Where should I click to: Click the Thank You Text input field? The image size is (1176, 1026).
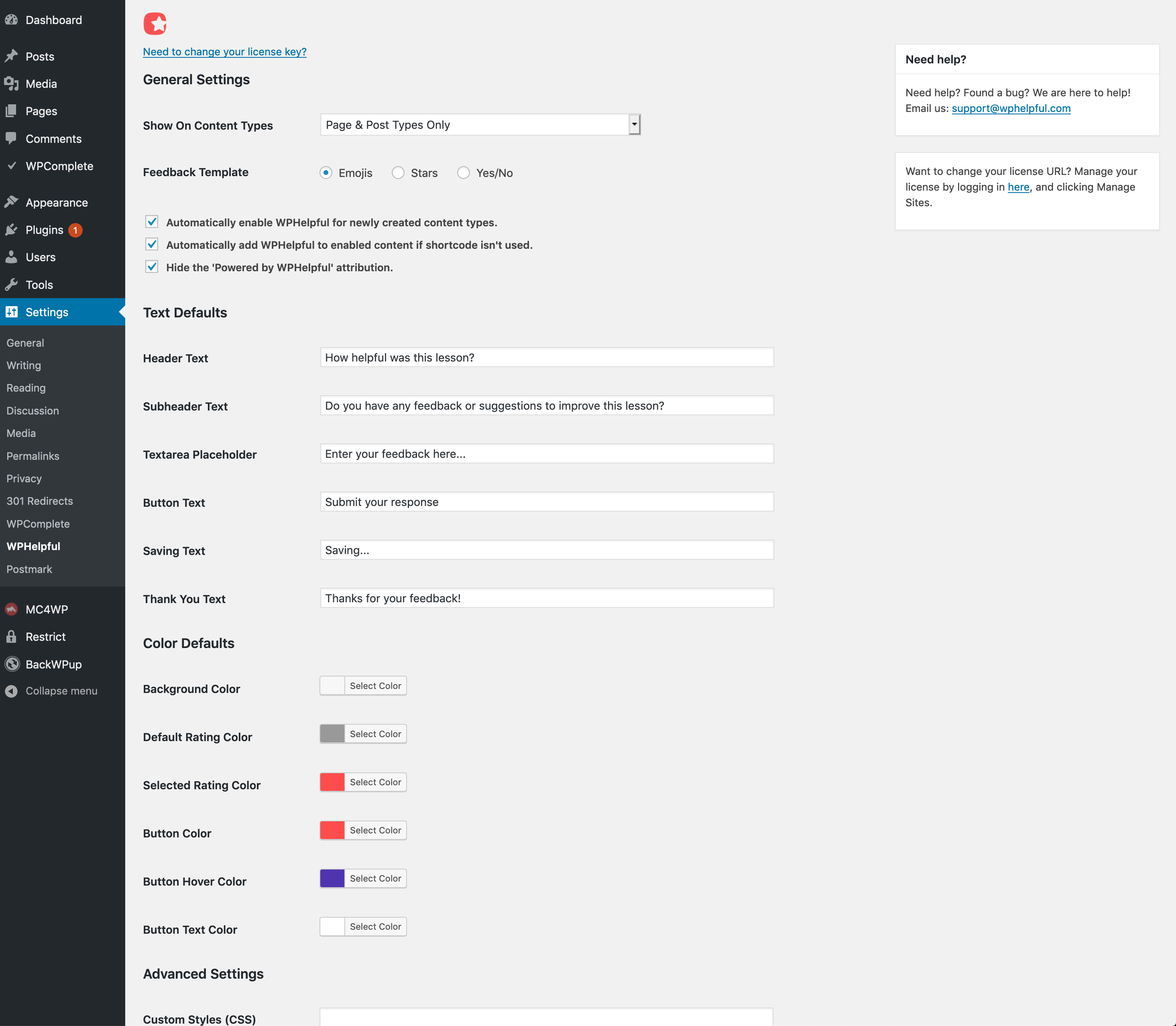(547, 598)
